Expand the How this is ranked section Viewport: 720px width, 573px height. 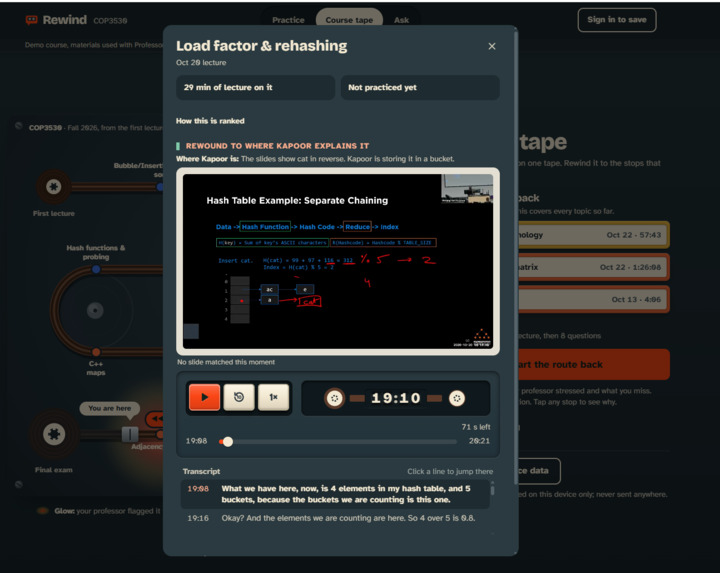coord(210,121)
